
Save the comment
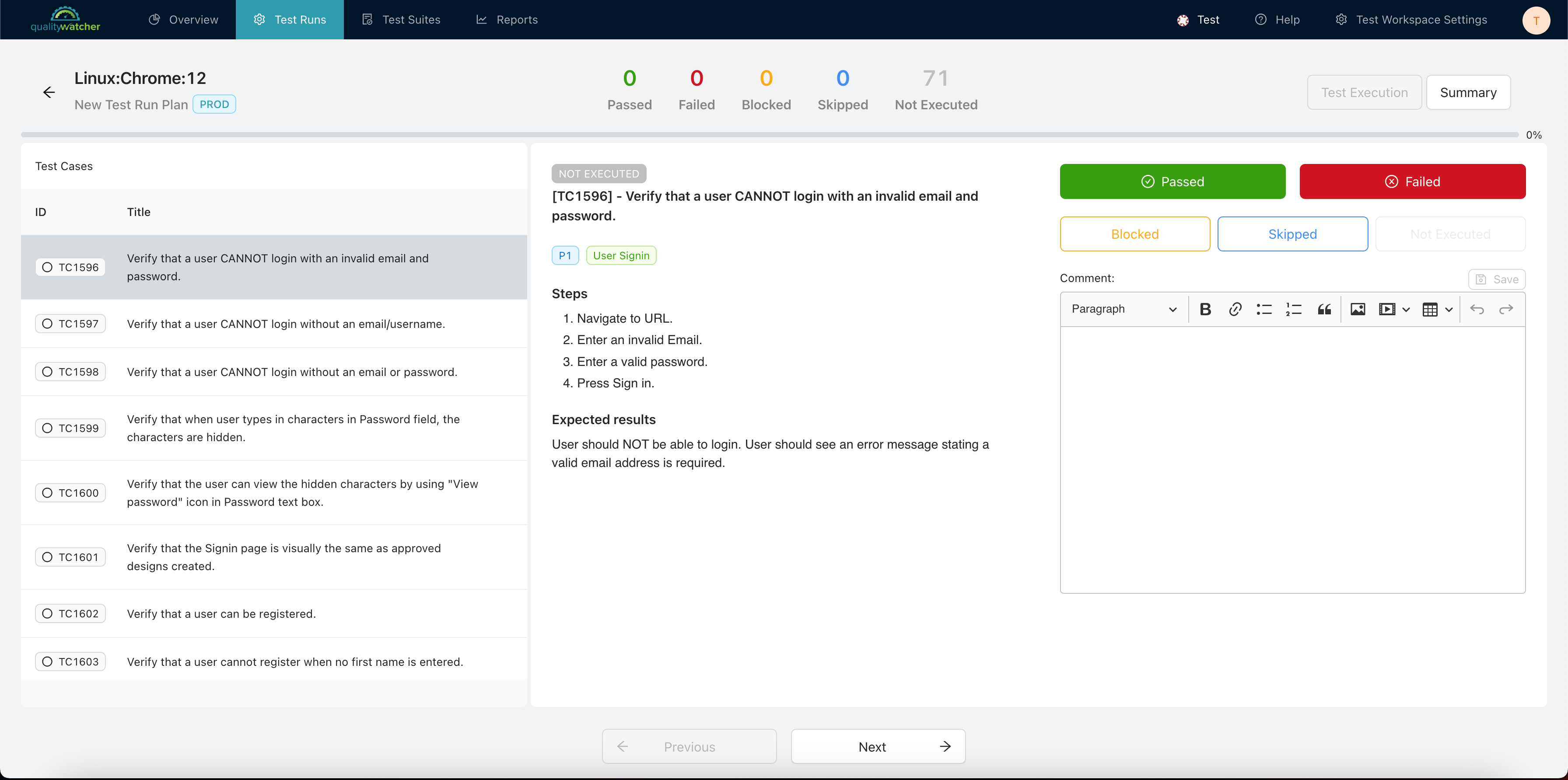click(1496, 279)
